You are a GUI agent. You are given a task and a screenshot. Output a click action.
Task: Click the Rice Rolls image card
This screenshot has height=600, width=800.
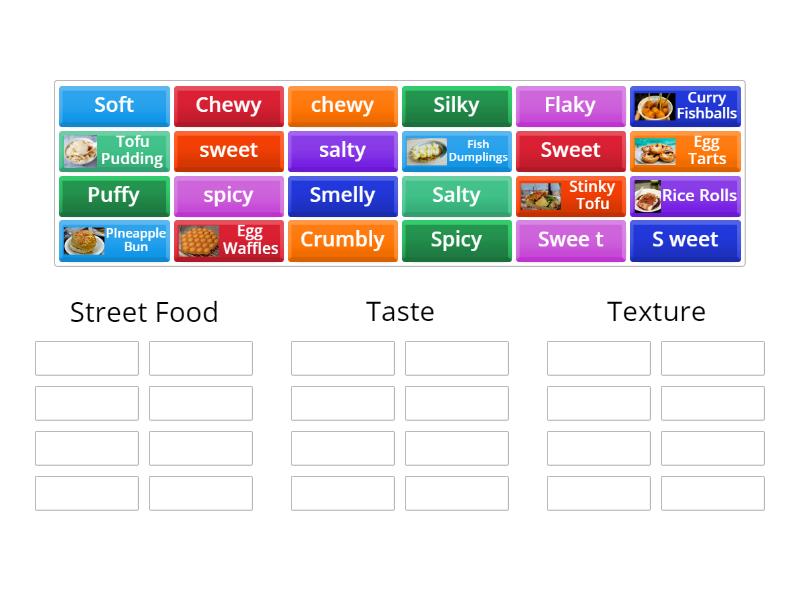click(x=685, y=196)
